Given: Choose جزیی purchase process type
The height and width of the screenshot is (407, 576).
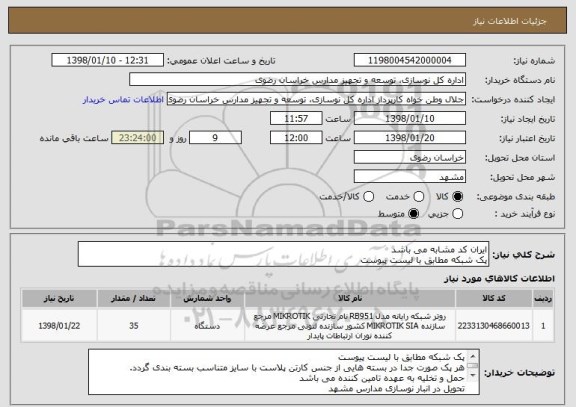Looking at the screenshot, I should click(457, 214).
